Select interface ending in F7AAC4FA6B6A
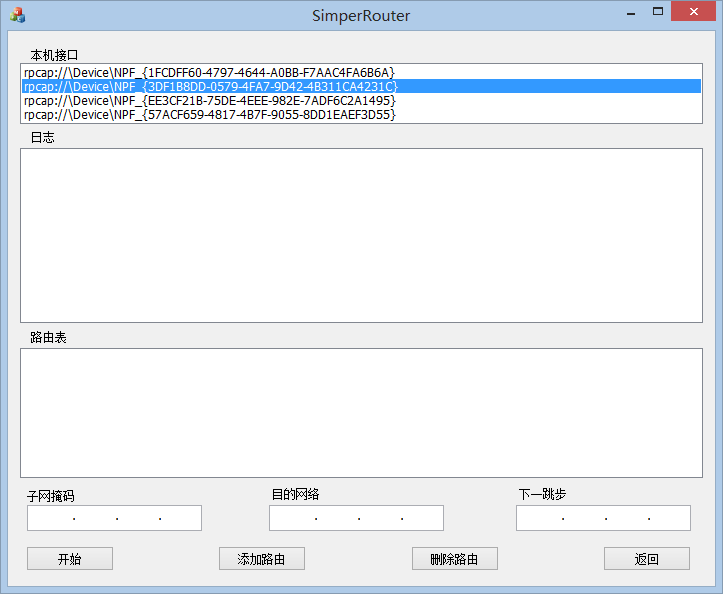 361,72
